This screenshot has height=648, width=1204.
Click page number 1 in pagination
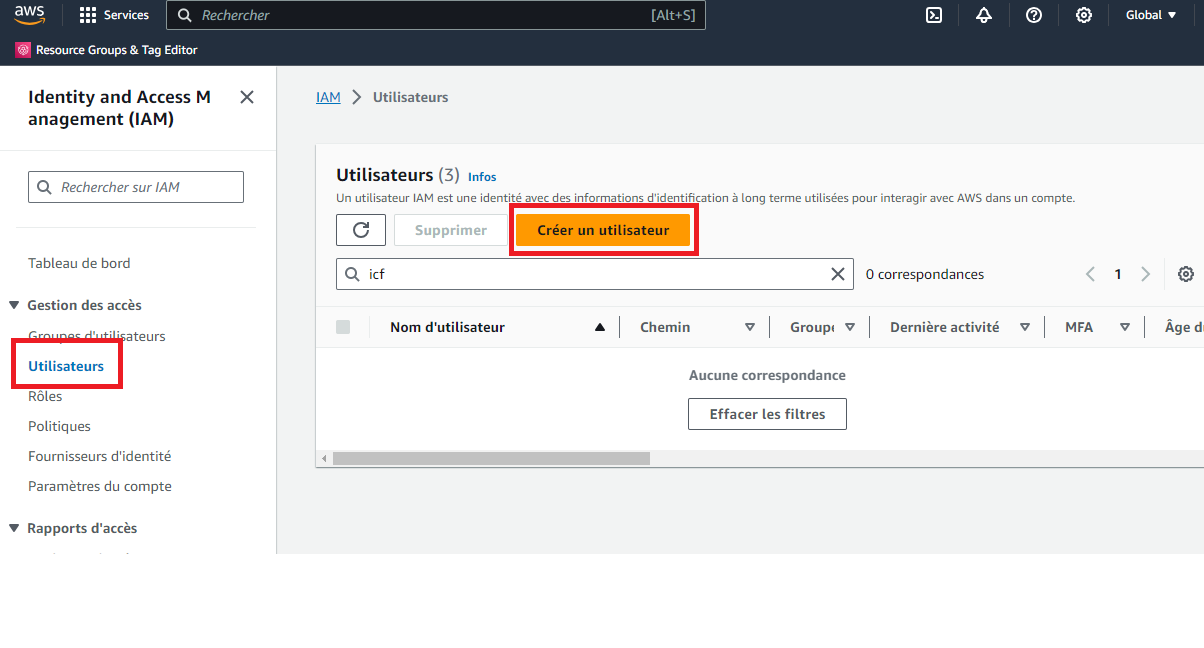pos(1118,274)
